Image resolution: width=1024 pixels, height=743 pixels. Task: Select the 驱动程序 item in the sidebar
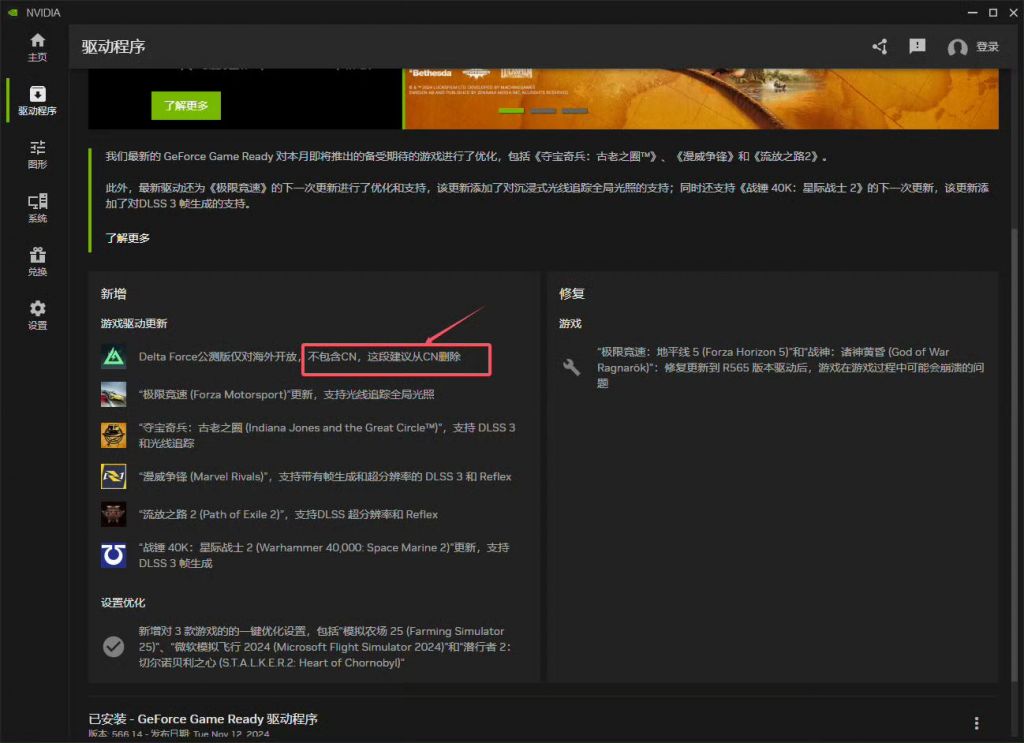37,100
